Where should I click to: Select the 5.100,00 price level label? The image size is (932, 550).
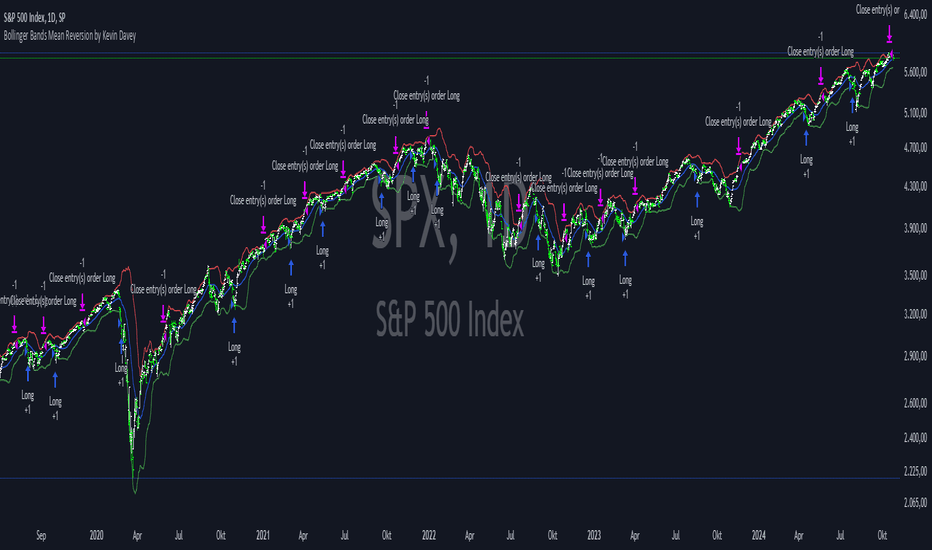click(x=915, y=112)
